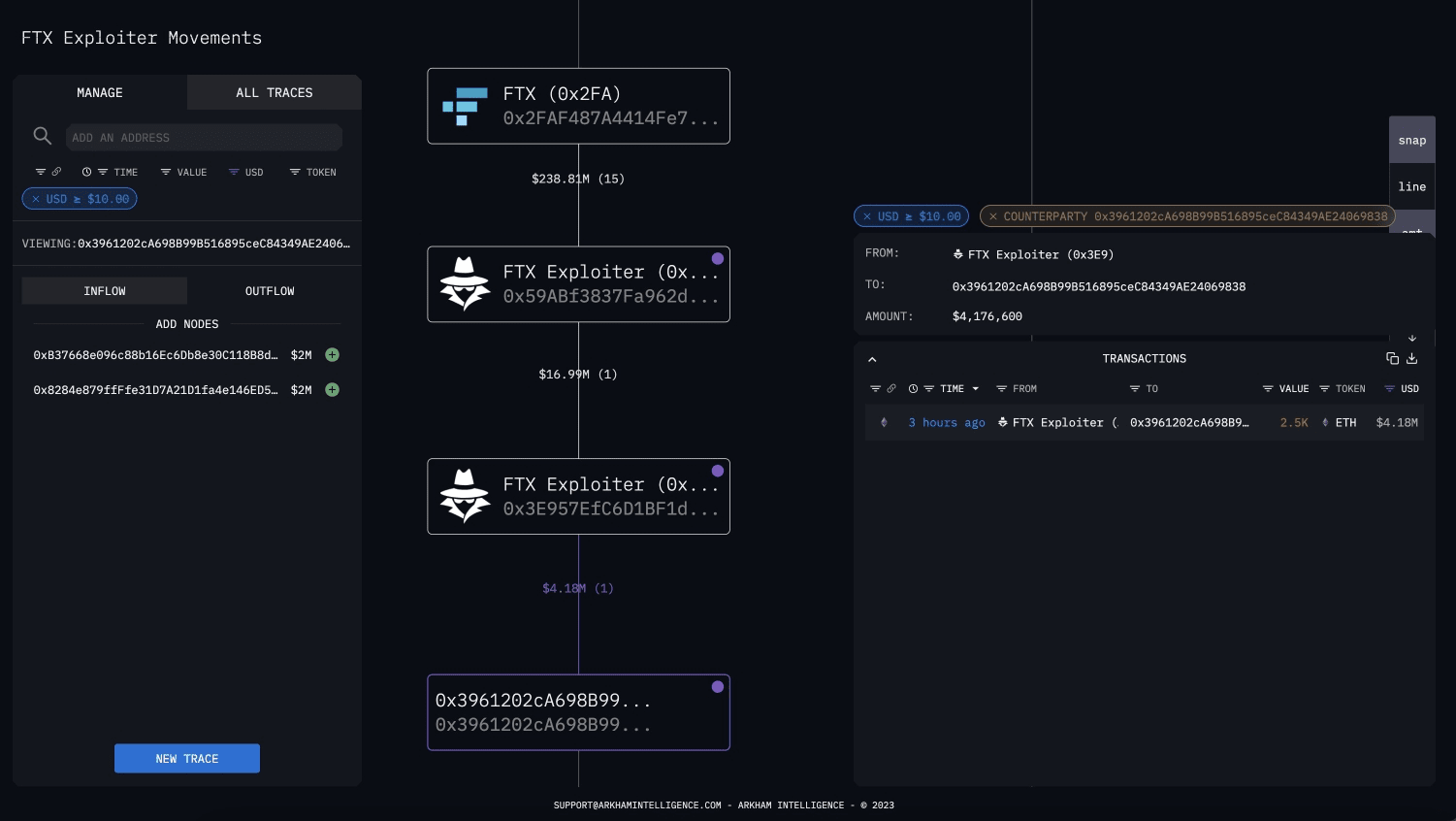This screenshot has width=1456, height=821.
Task: Open the USD filter in the left panel
Action: (247, 172)
